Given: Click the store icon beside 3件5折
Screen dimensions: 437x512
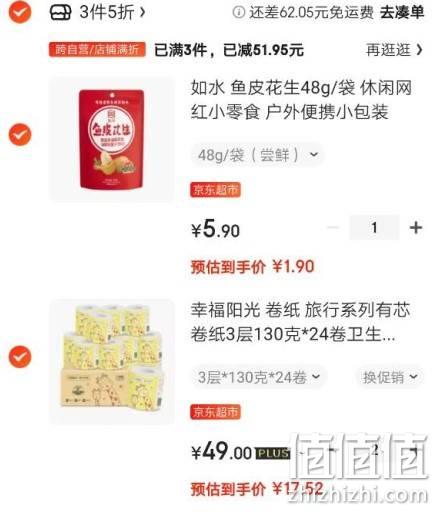Looking at the screenshot, I should click(61, 13).
